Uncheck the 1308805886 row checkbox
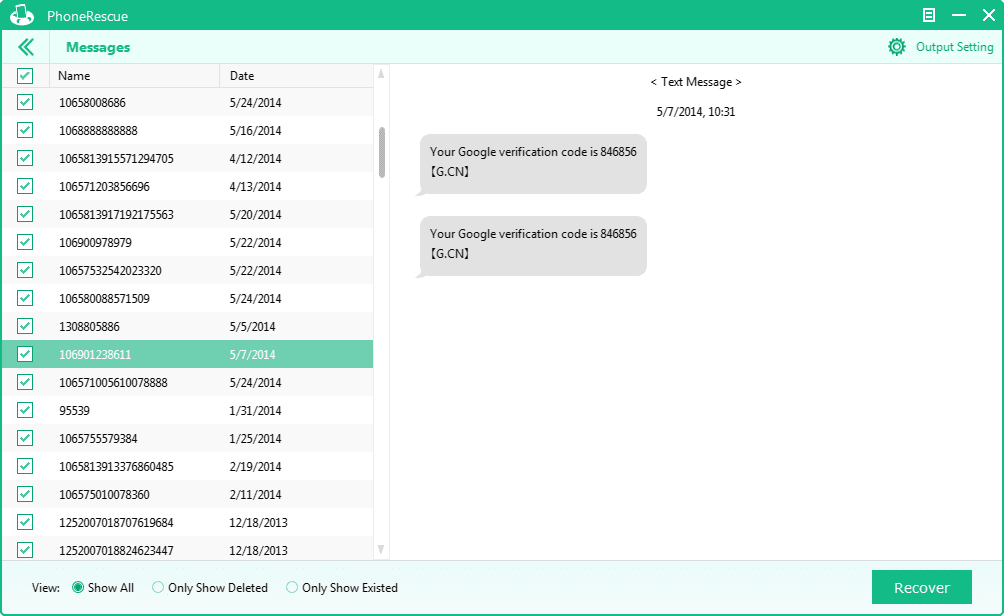This screenshot has width=1004, height=616. click(x=25, y=327)
